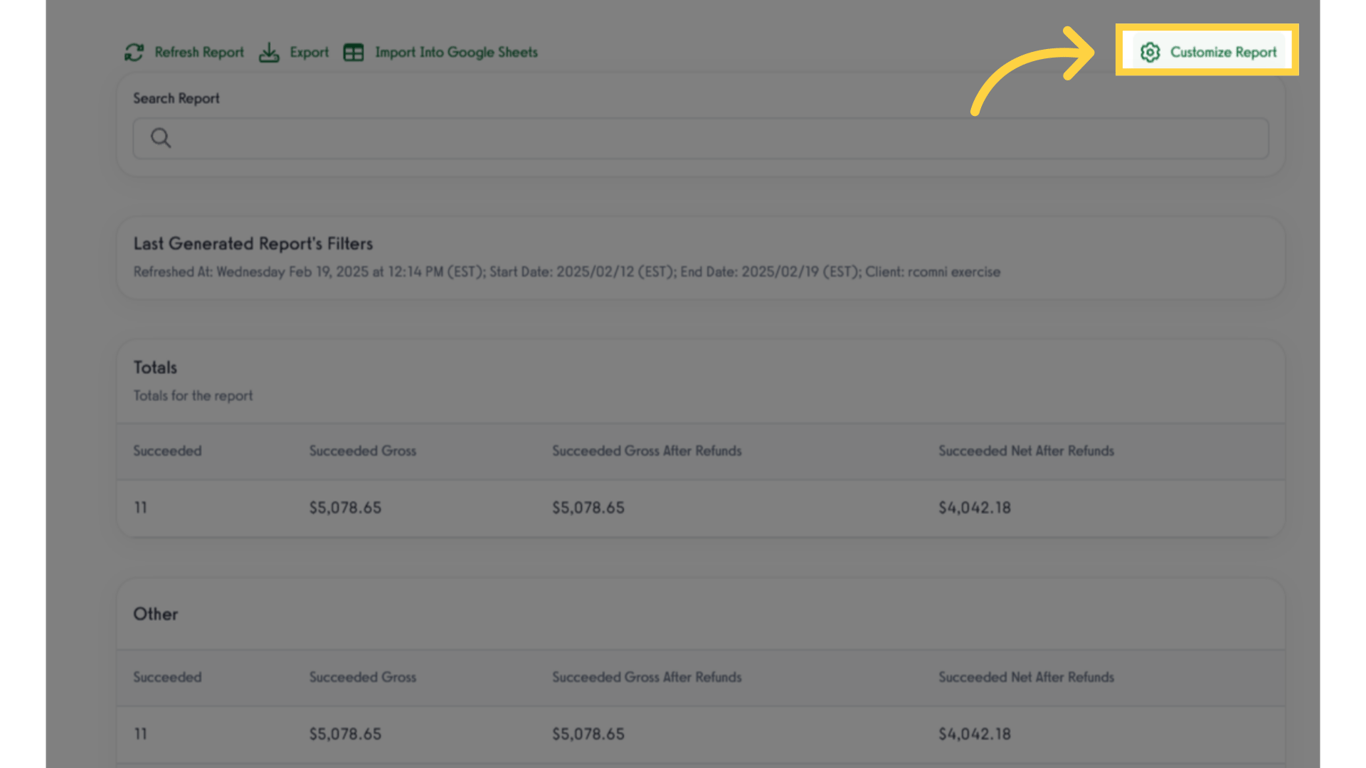Click Succeeded Gross After Refunds header in Other
The width and height of the screenshot is (1366, 768).
647,677
